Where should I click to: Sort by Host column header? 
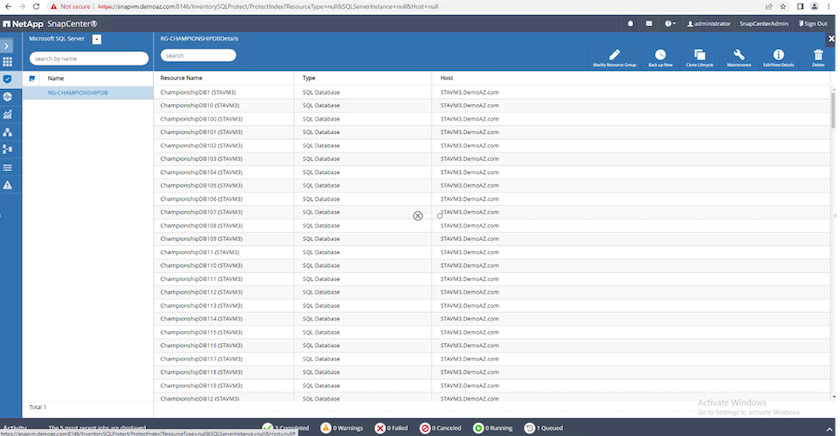coord(447,78)
